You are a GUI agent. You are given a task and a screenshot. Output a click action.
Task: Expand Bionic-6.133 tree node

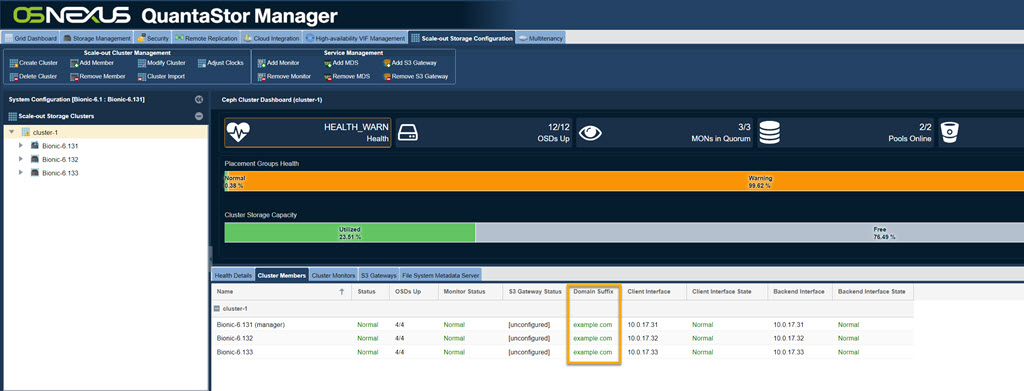(22, 172)
